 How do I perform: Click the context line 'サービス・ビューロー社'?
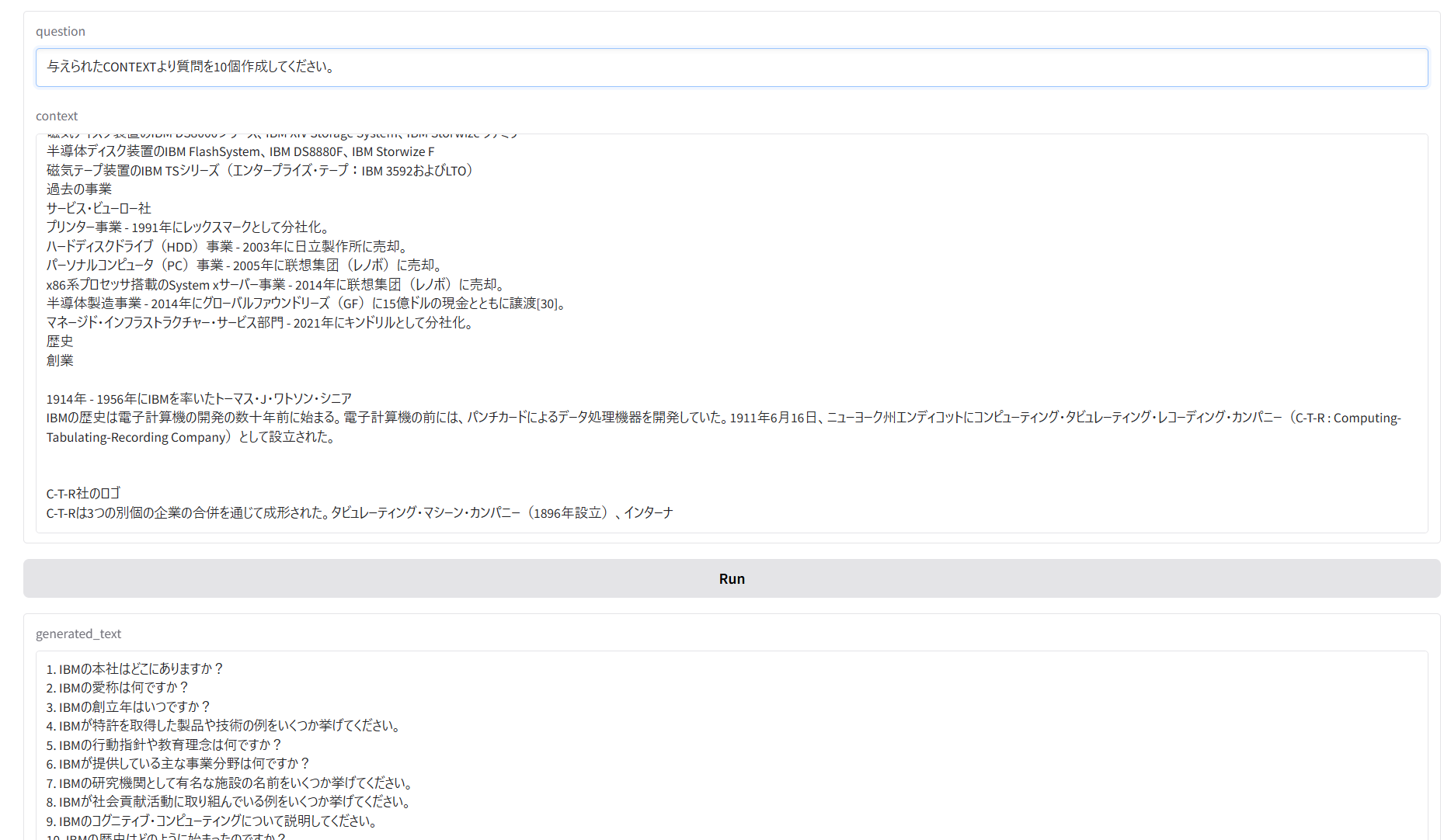99,208
